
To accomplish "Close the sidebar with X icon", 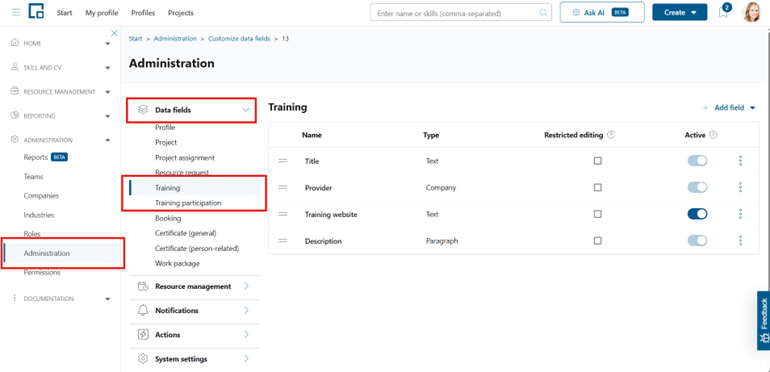I will [114, 33].
